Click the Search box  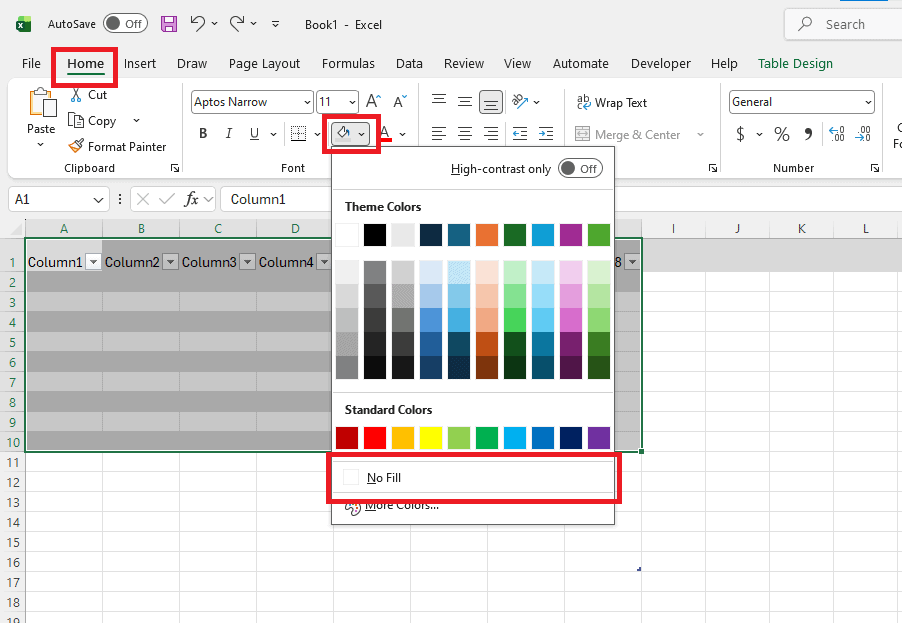pyautogui.click(x=844, y=24)
